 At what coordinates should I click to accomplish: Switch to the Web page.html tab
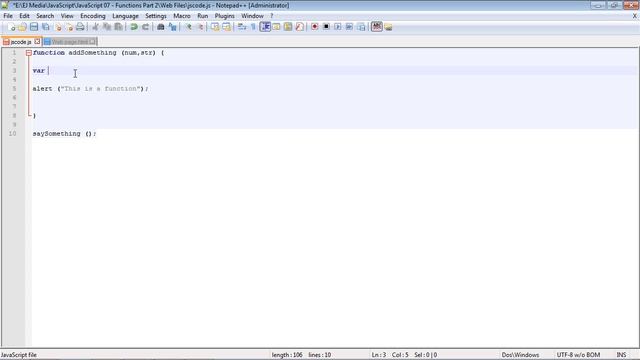[69, 42]
